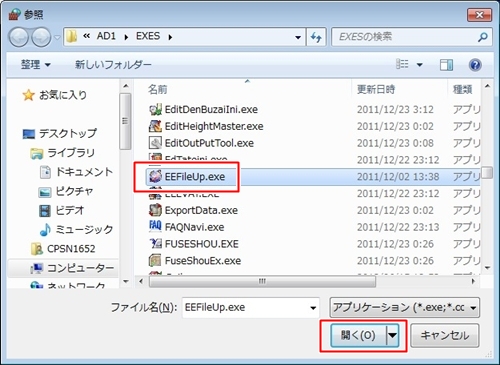Click the refresh button beside address bar
Image resolution: width=500 pixels, height=365 pixels.
click(316, 37)
